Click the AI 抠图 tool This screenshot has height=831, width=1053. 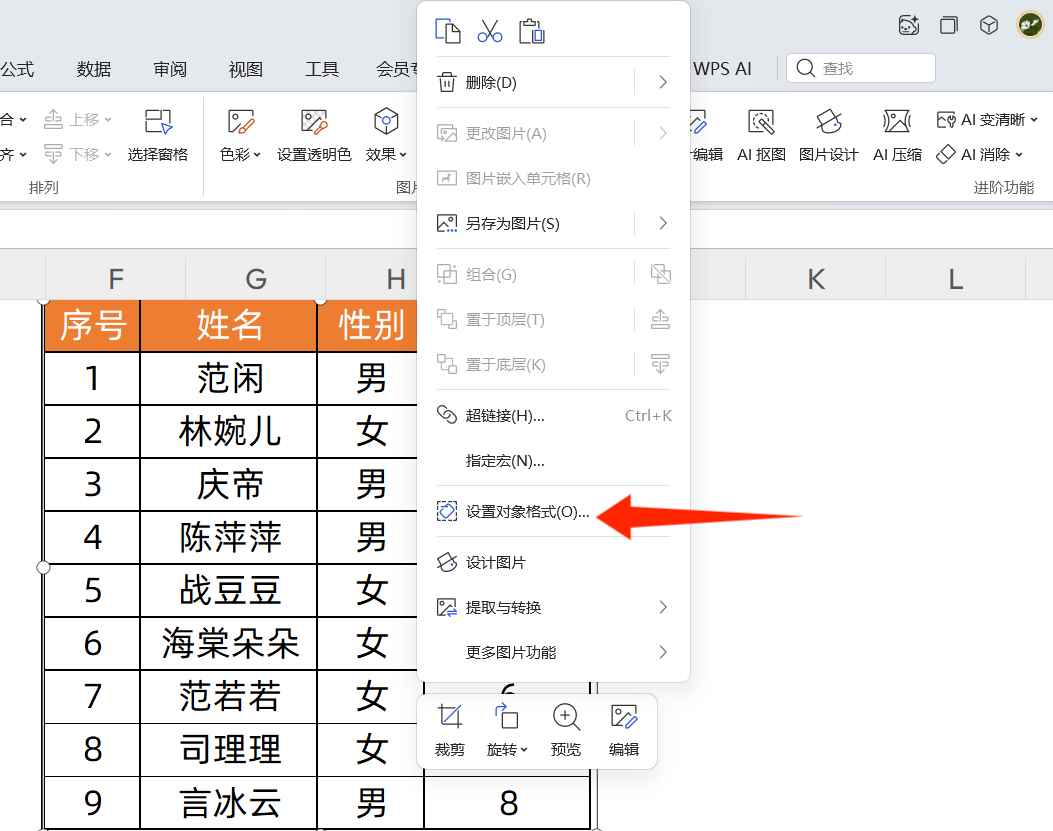tap(762, 136)
